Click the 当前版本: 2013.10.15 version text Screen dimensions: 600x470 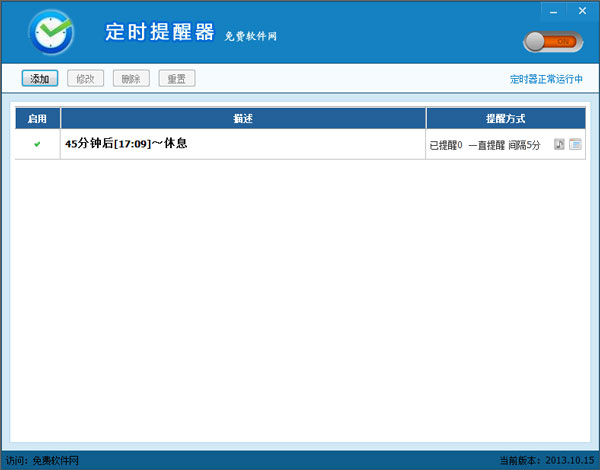click(x=546, y=461)
